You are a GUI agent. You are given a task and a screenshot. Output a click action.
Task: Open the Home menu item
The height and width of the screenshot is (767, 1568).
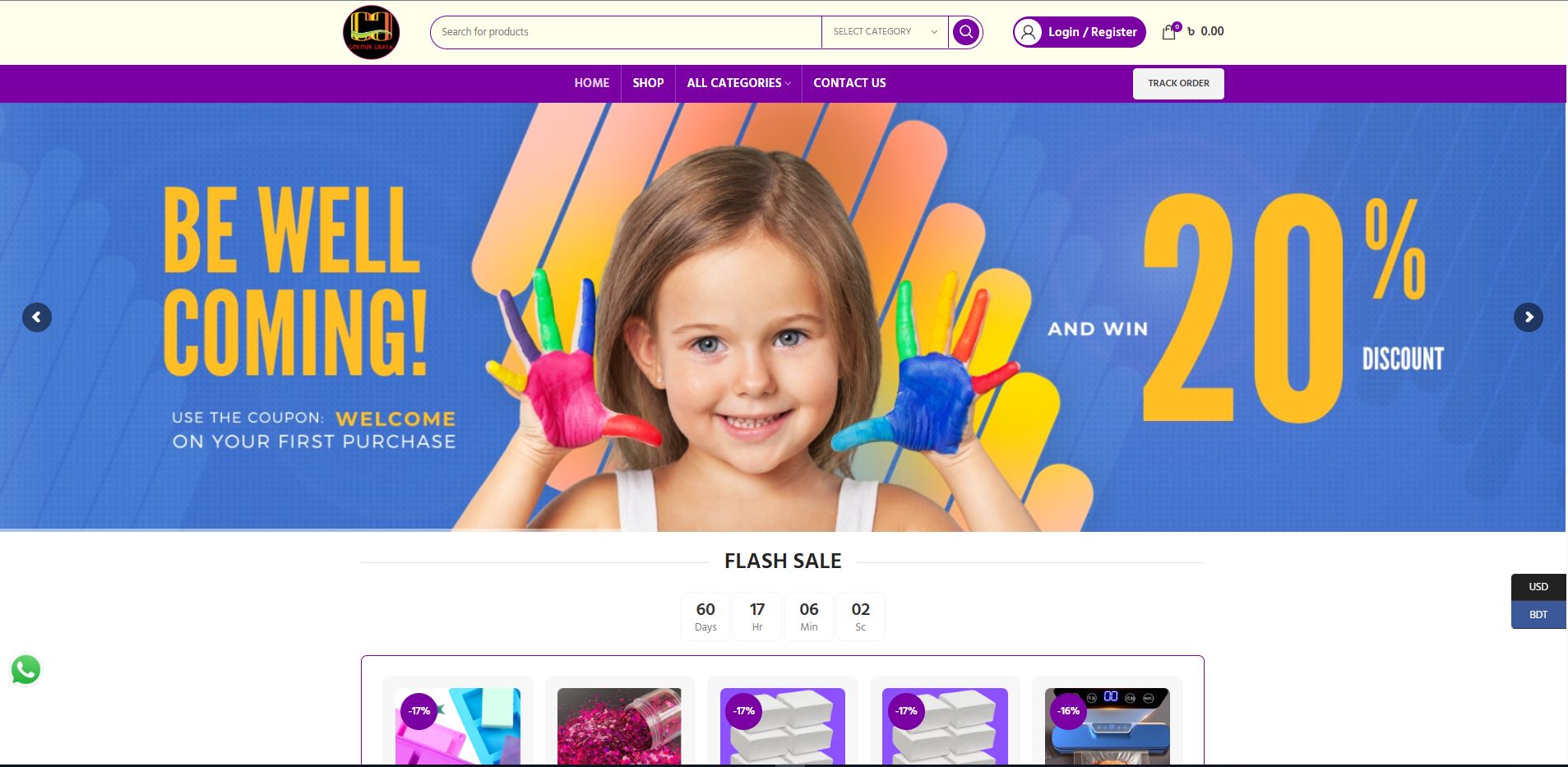point(592,83)
